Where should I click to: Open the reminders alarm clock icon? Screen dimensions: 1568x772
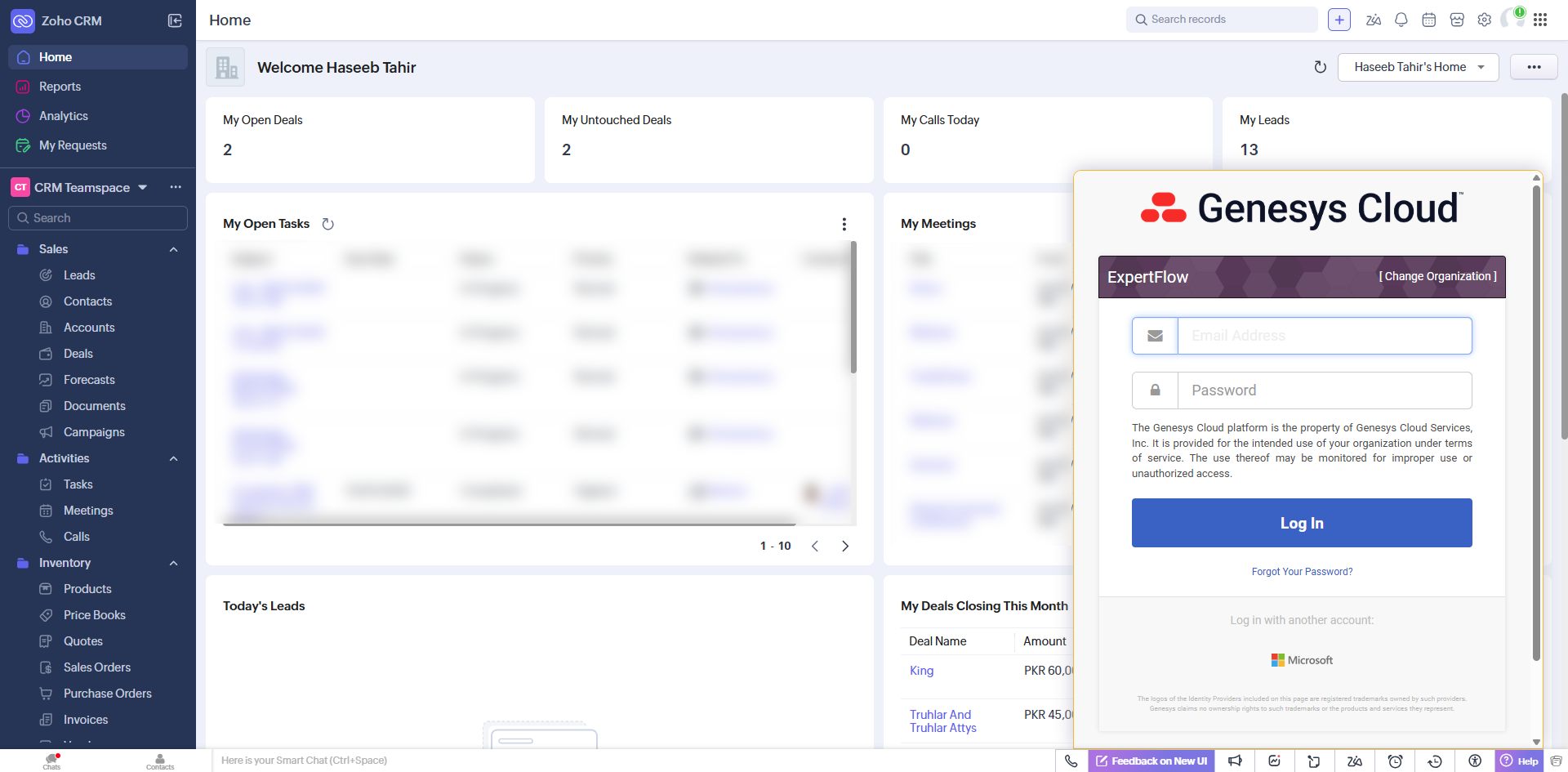pos(1396,761)
